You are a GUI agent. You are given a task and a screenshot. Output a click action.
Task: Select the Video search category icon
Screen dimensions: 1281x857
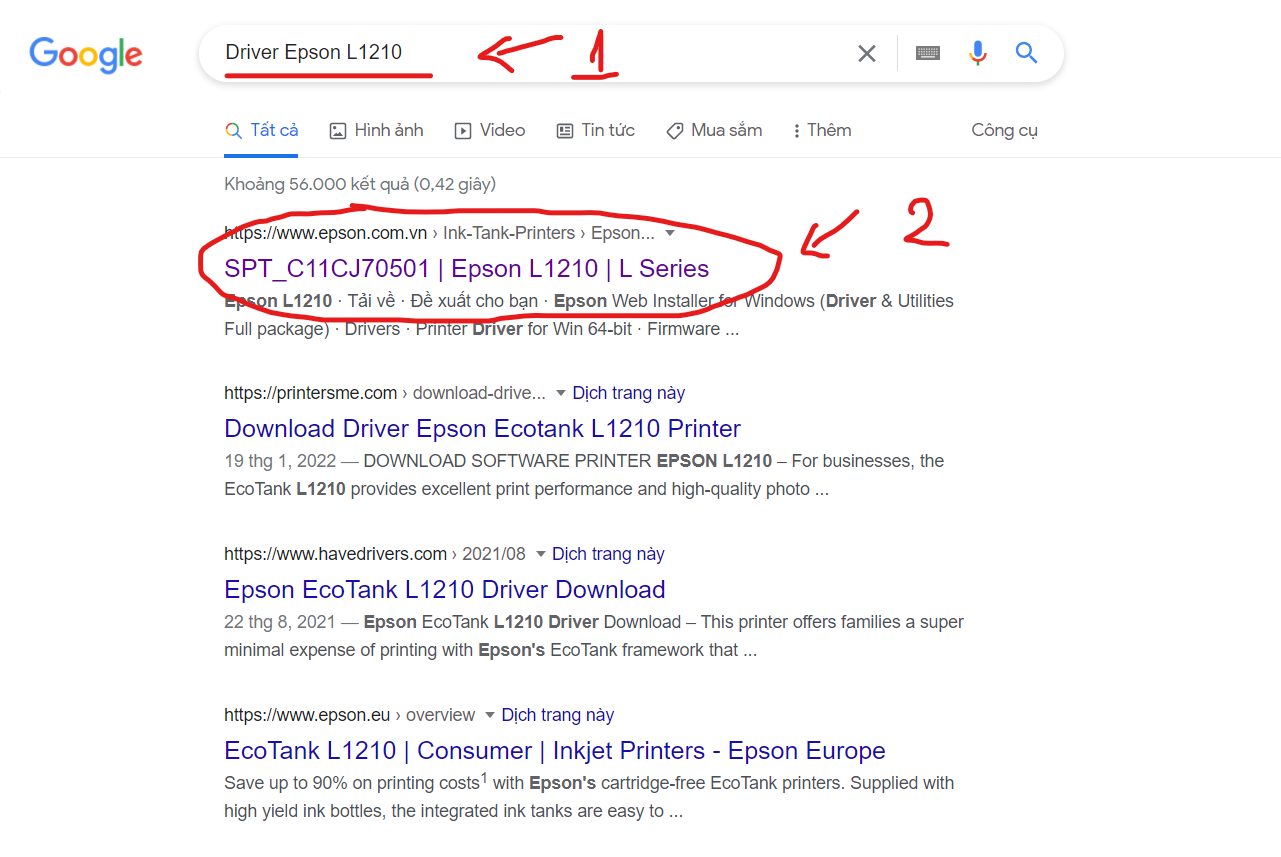click(463, 130)
